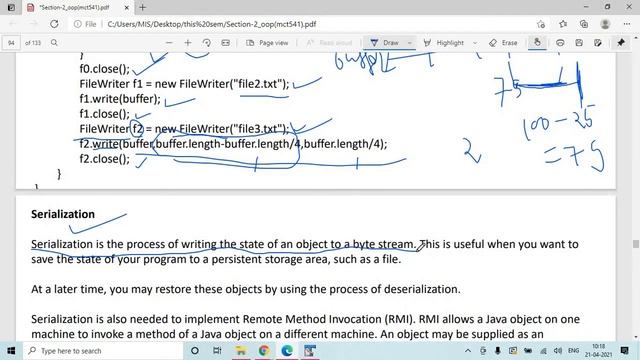The height and width of the screenshot is (360, 640).
Task: Unpin the PDF toolbar
Action: [621, 42]
